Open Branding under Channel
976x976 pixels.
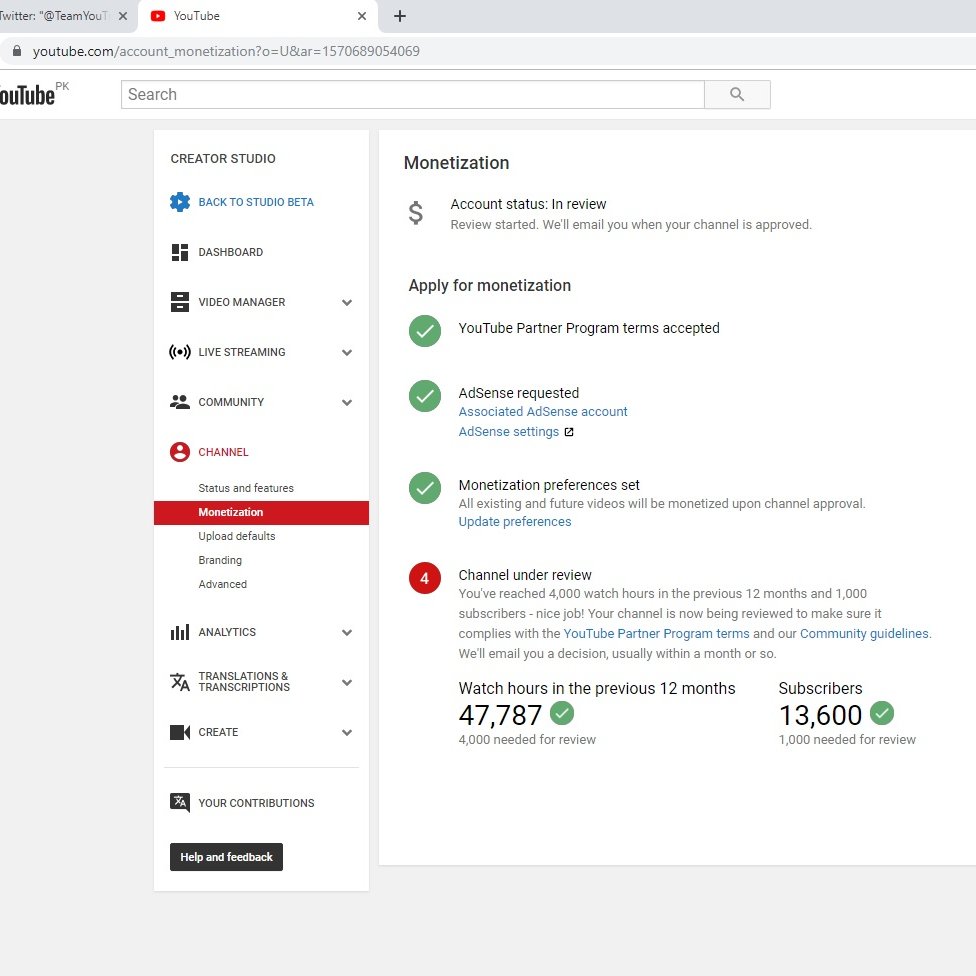[220, 560]
